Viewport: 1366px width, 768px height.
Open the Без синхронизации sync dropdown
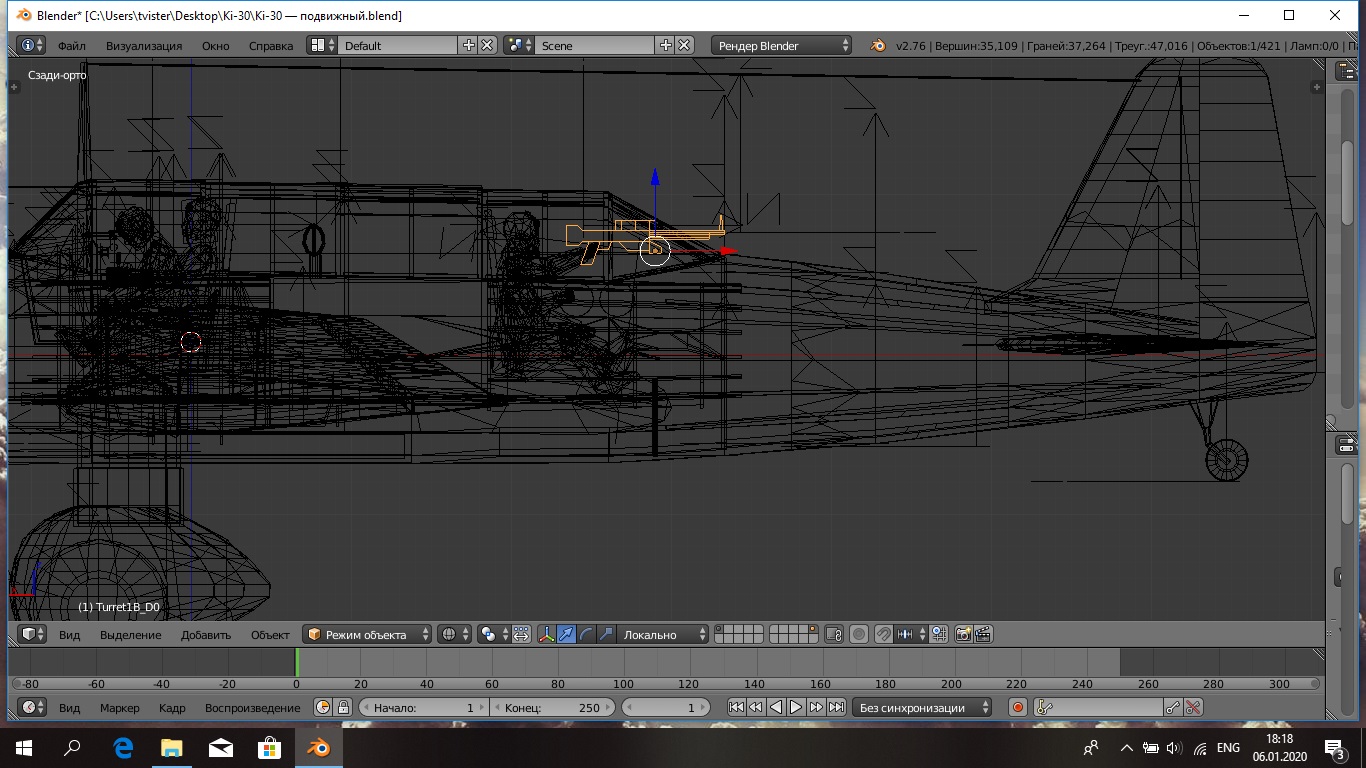click(x=921, y=707)
